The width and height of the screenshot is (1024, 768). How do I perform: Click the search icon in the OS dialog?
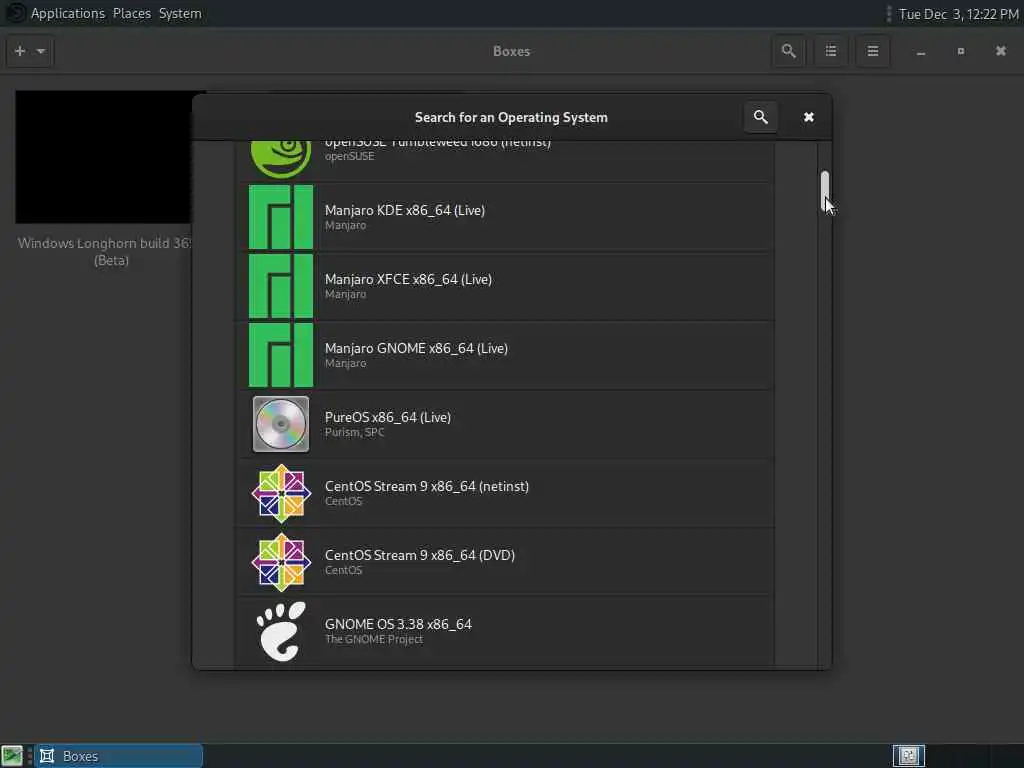[x=760, y=117]
